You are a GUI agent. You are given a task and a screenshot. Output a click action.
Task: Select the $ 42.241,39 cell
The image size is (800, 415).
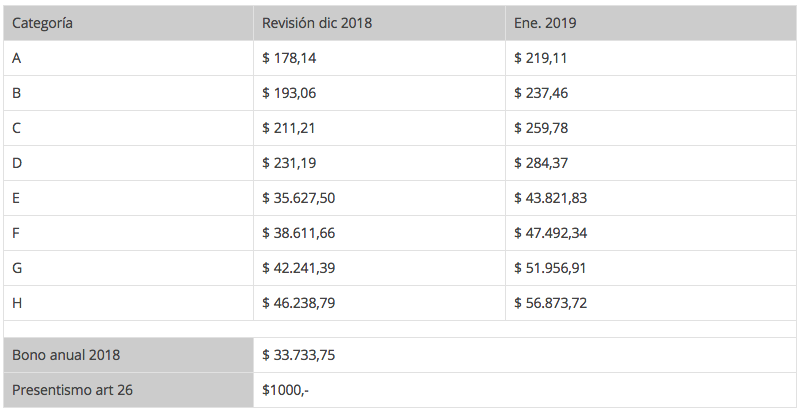click(298, 268)
